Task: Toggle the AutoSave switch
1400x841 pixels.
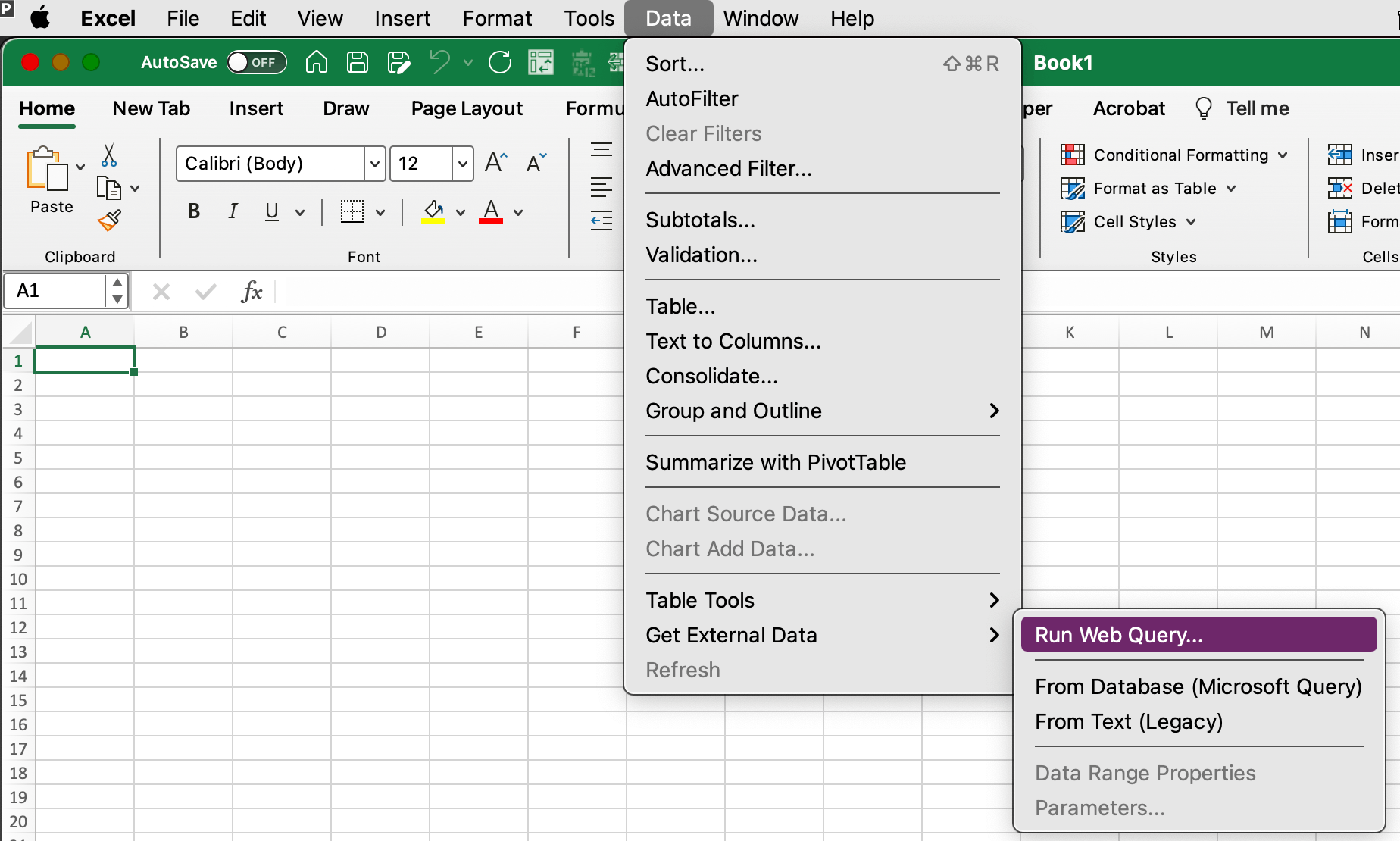Action: point(256,62)
